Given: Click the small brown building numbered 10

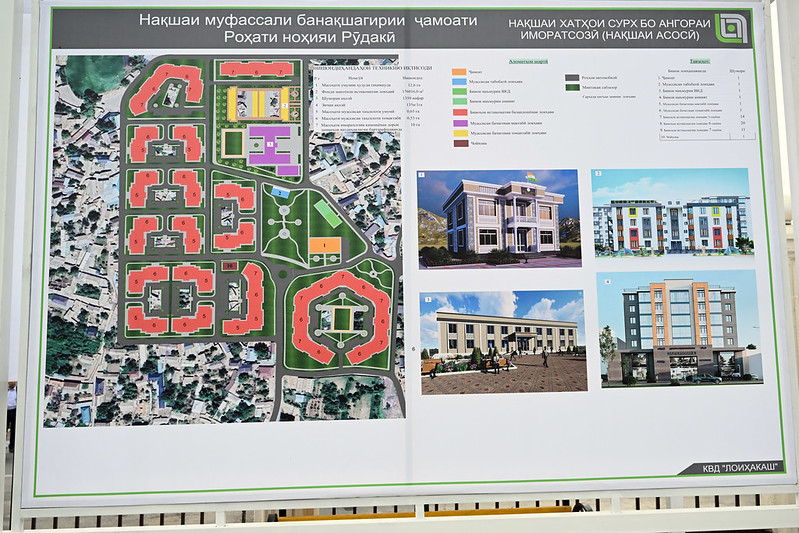Looking at the screenshot, I should 230,265.
